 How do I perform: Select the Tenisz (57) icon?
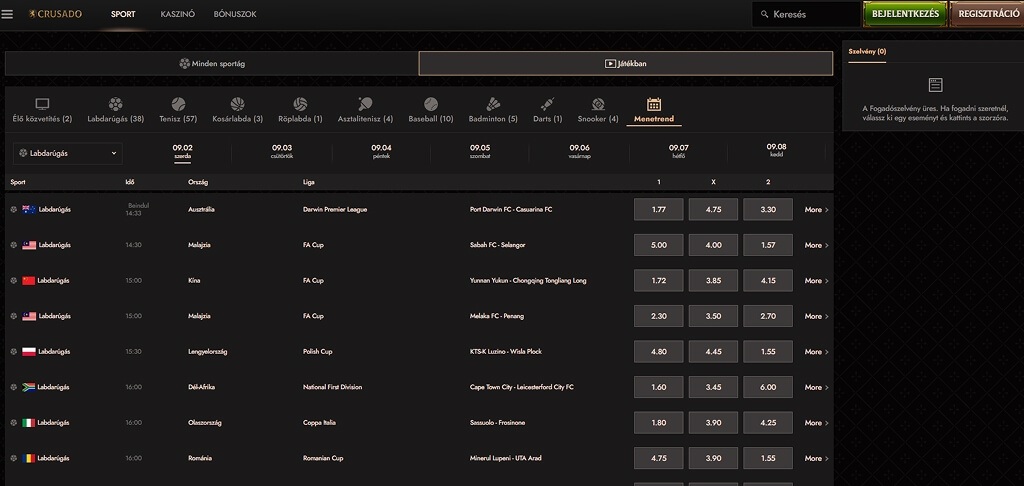coord(178,104)
